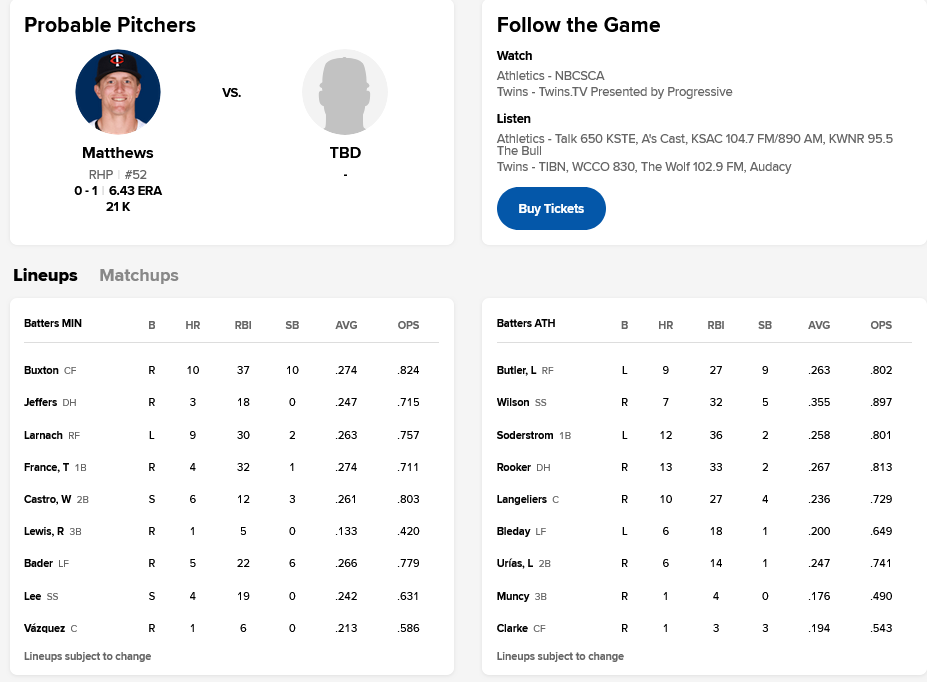Select Larnach in the Twins lineup
This screenshot has height=682, width=927.
[43, 435]
